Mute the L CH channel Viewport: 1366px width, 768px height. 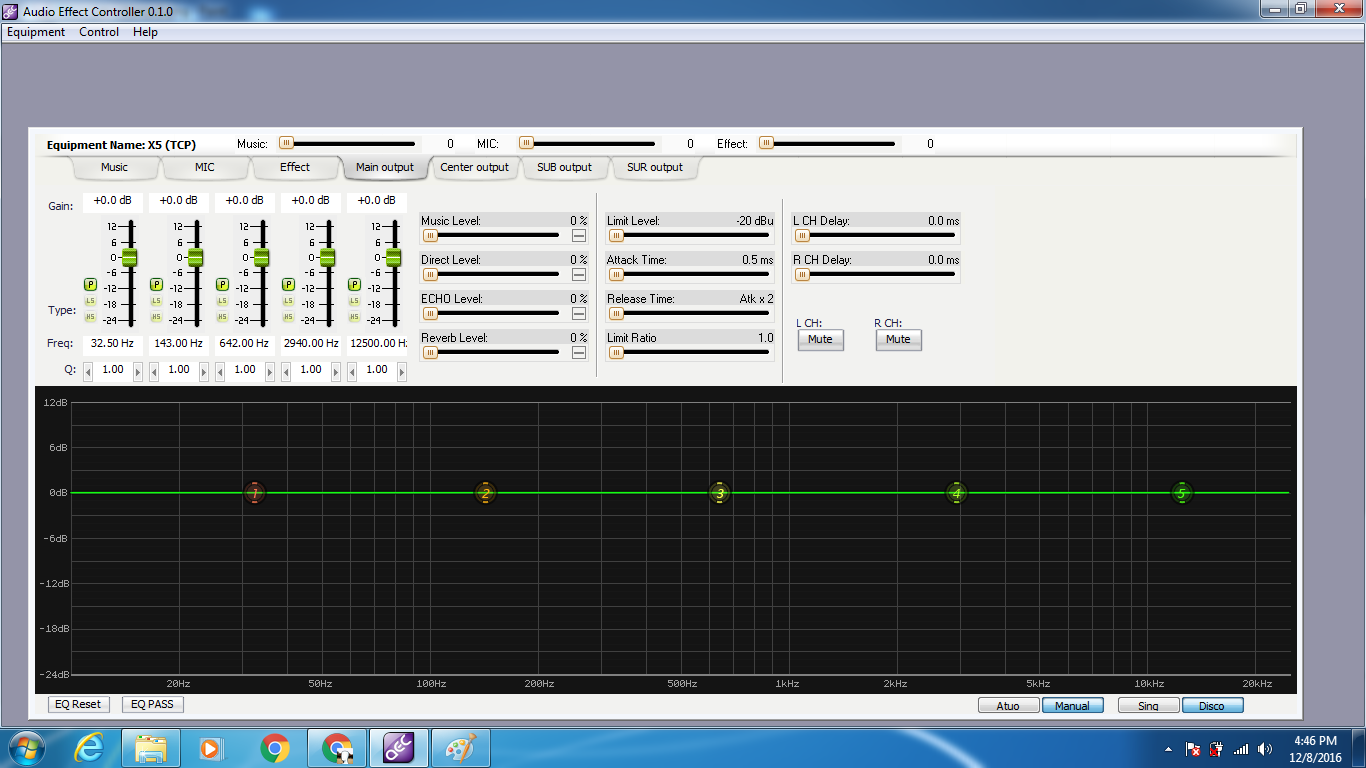pos(820,339)
